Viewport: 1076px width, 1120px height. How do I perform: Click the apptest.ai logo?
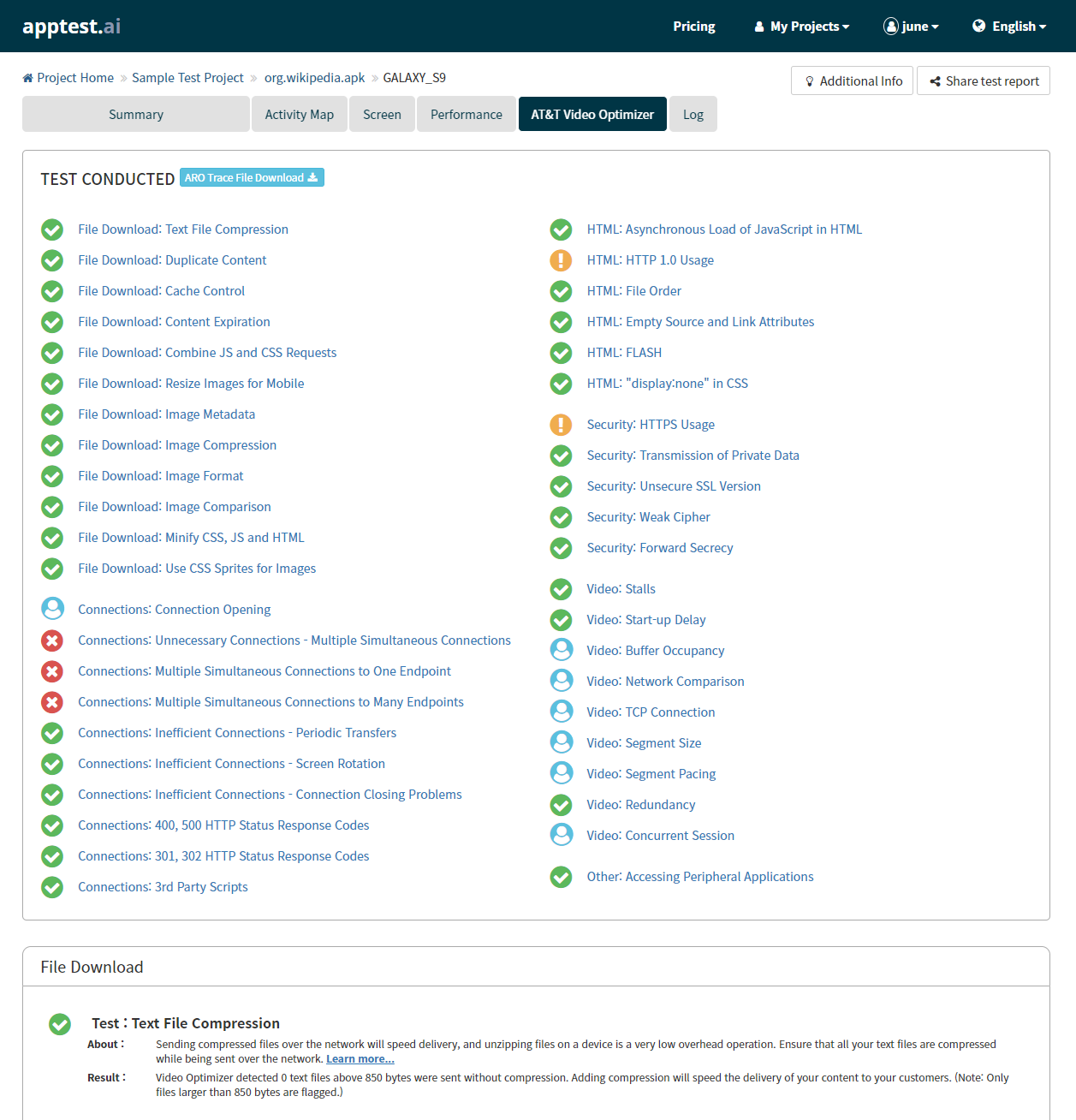(72, 26)
